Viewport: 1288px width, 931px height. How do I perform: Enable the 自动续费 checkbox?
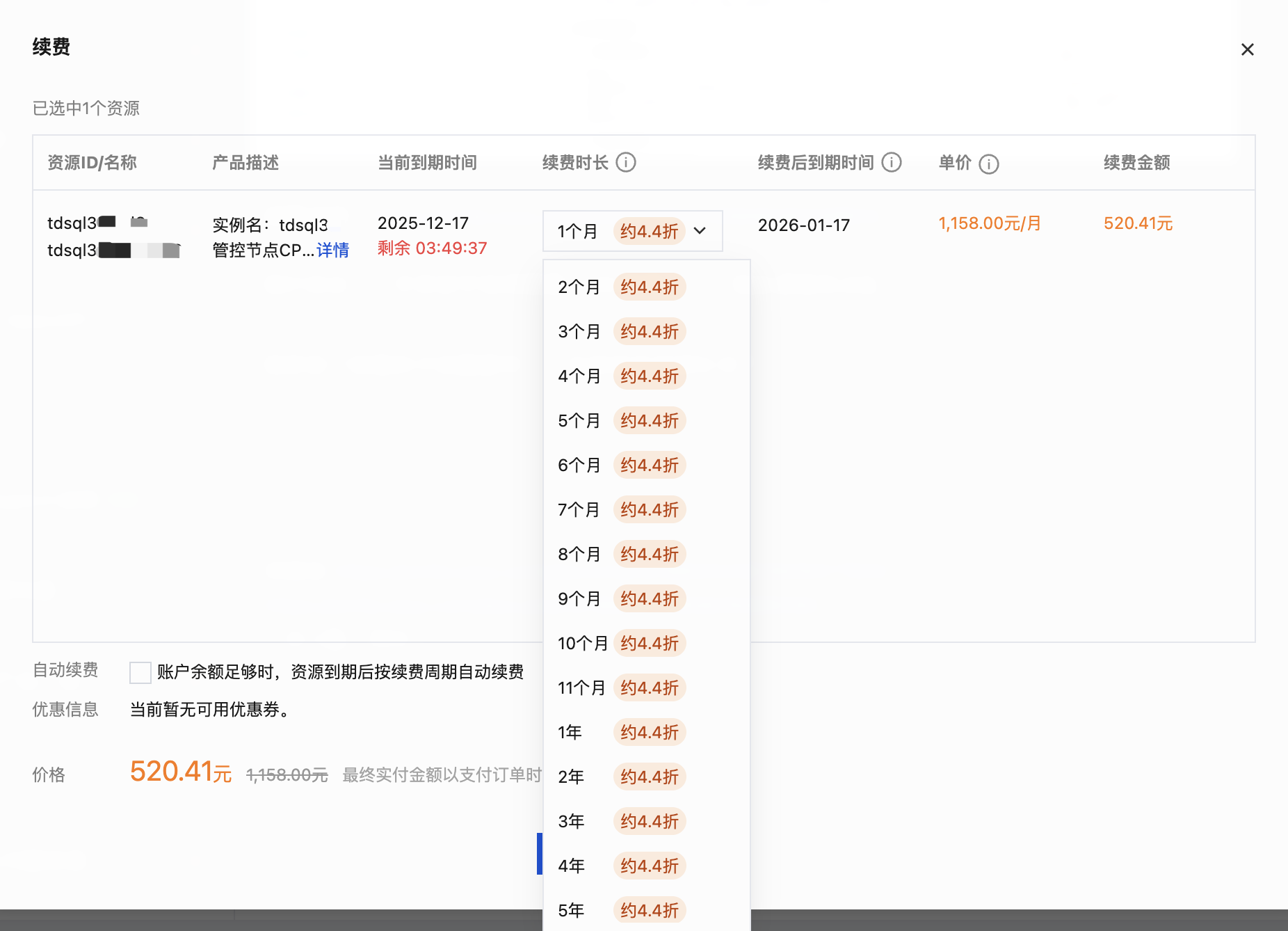pyautogui.click(x=140, y=673)
